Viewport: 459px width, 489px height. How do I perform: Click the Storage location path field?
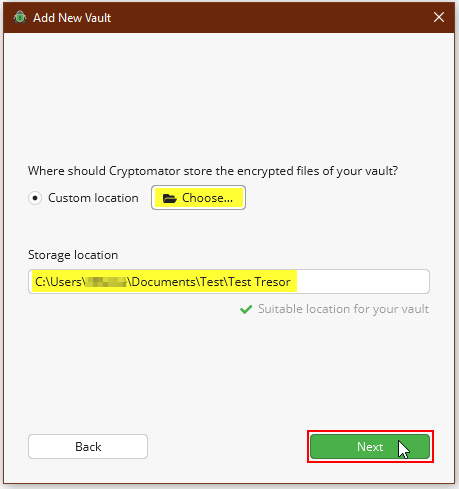click(x=229, y=282)
